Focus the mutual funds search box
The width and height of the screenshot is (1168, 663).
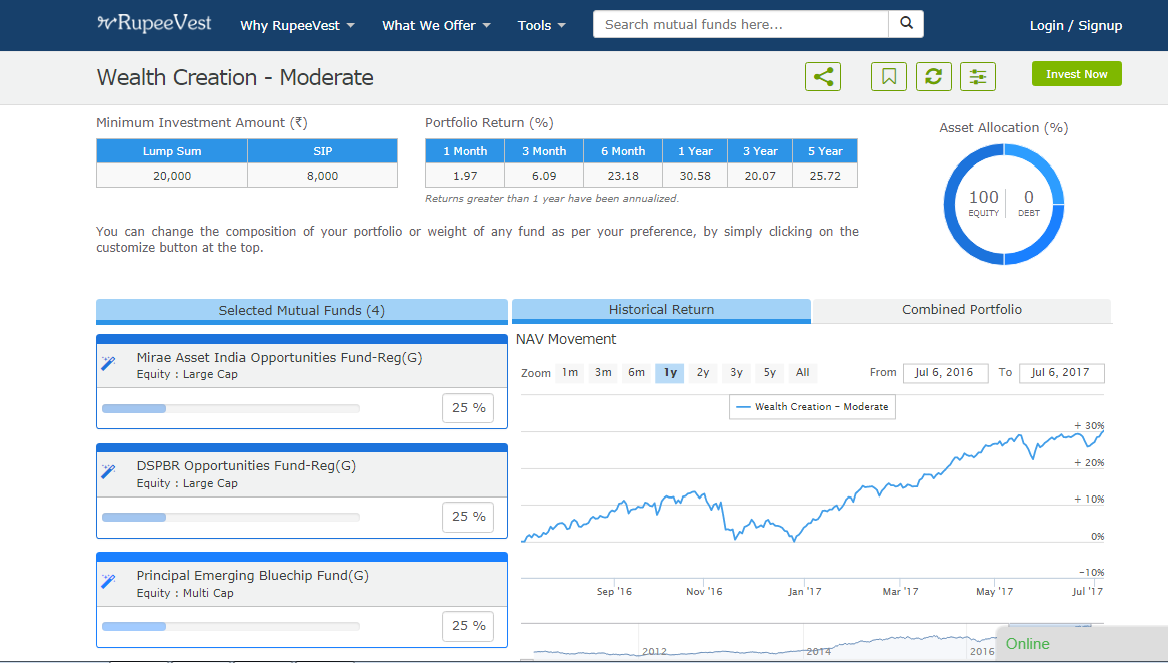coord(740,24)
